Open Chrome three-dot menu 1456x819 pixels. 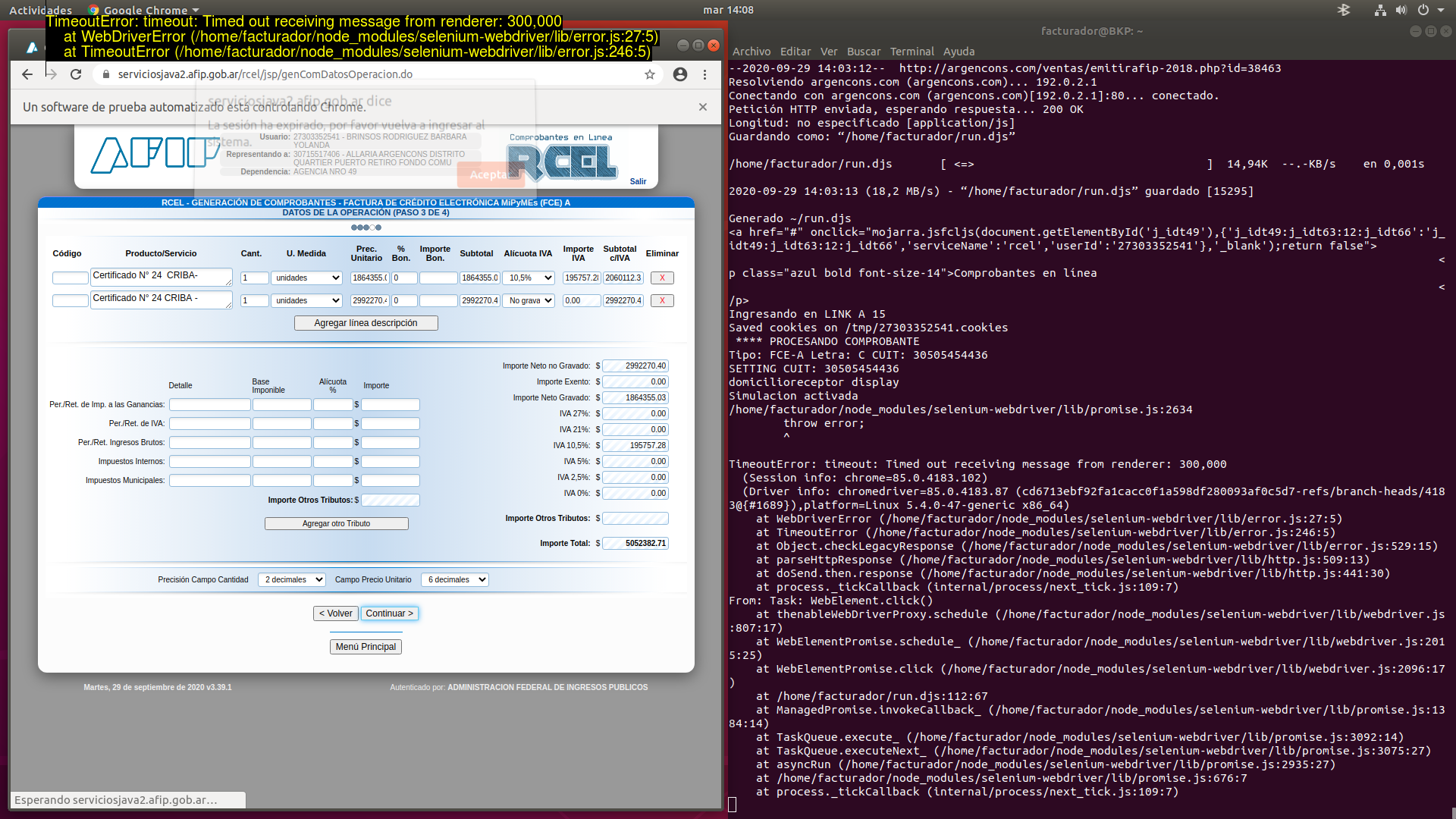(704, 74)
